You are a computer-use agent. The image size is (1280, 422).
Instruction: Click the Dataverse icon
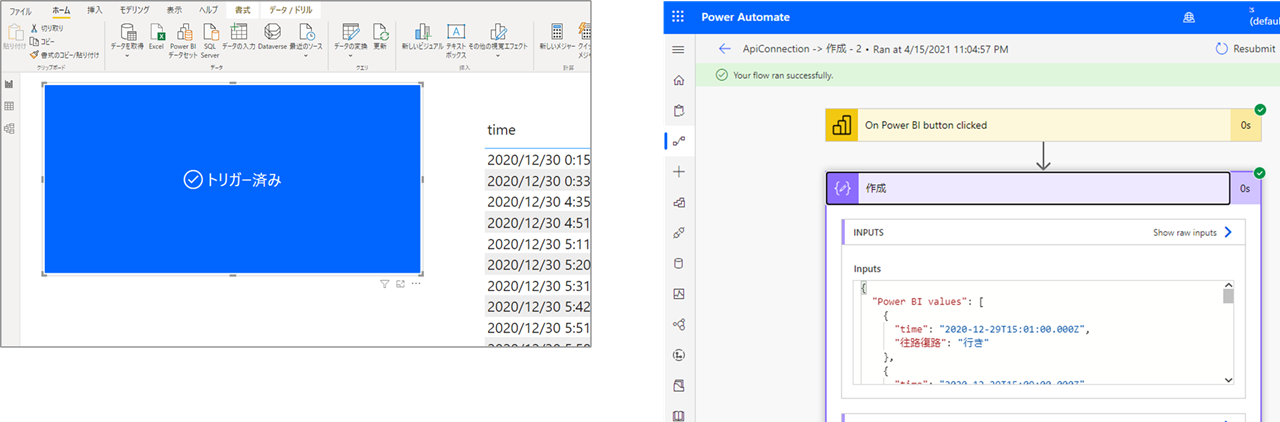pyautogui.click(x=272, y=31)
